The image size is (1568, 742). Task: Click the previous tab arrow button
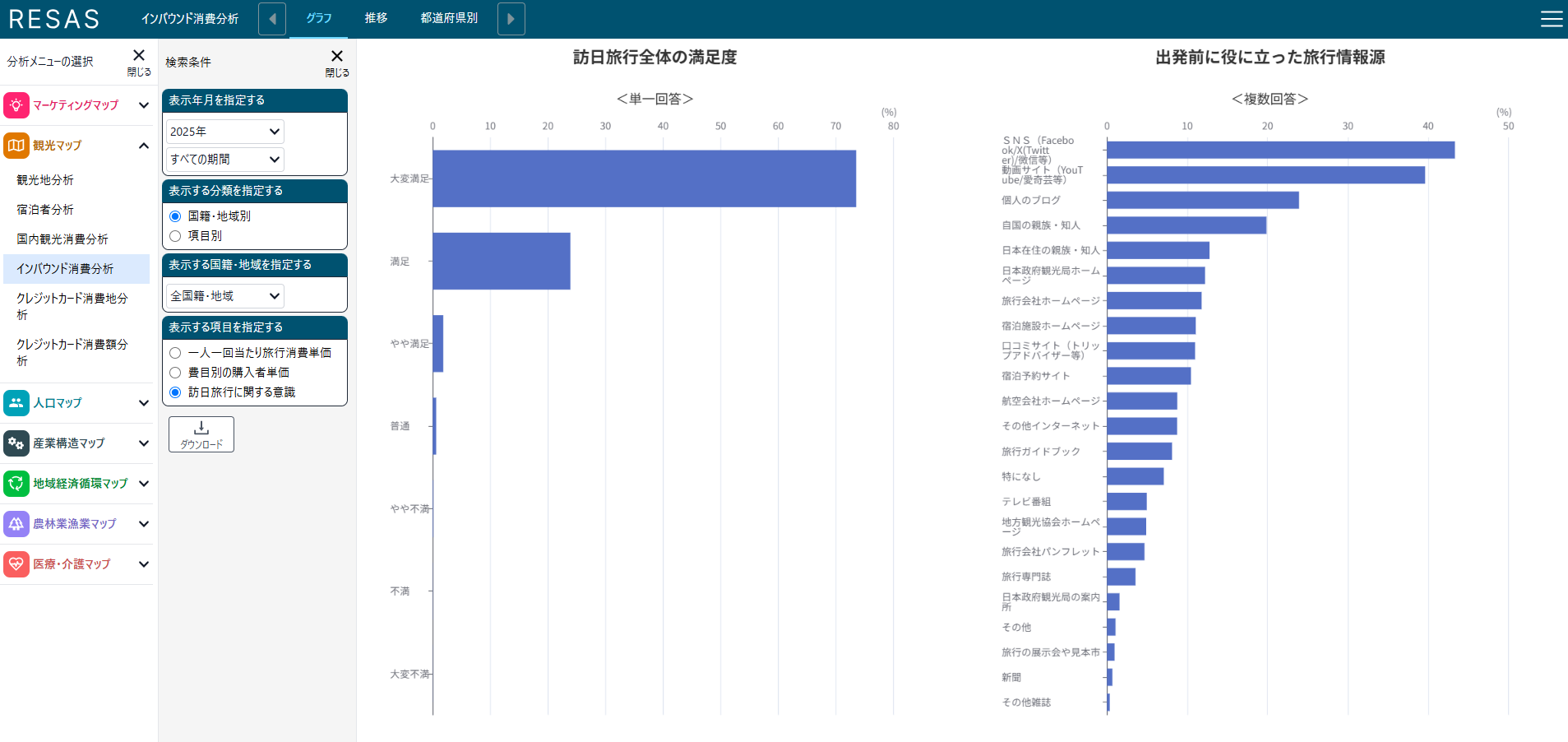(272, 19)
